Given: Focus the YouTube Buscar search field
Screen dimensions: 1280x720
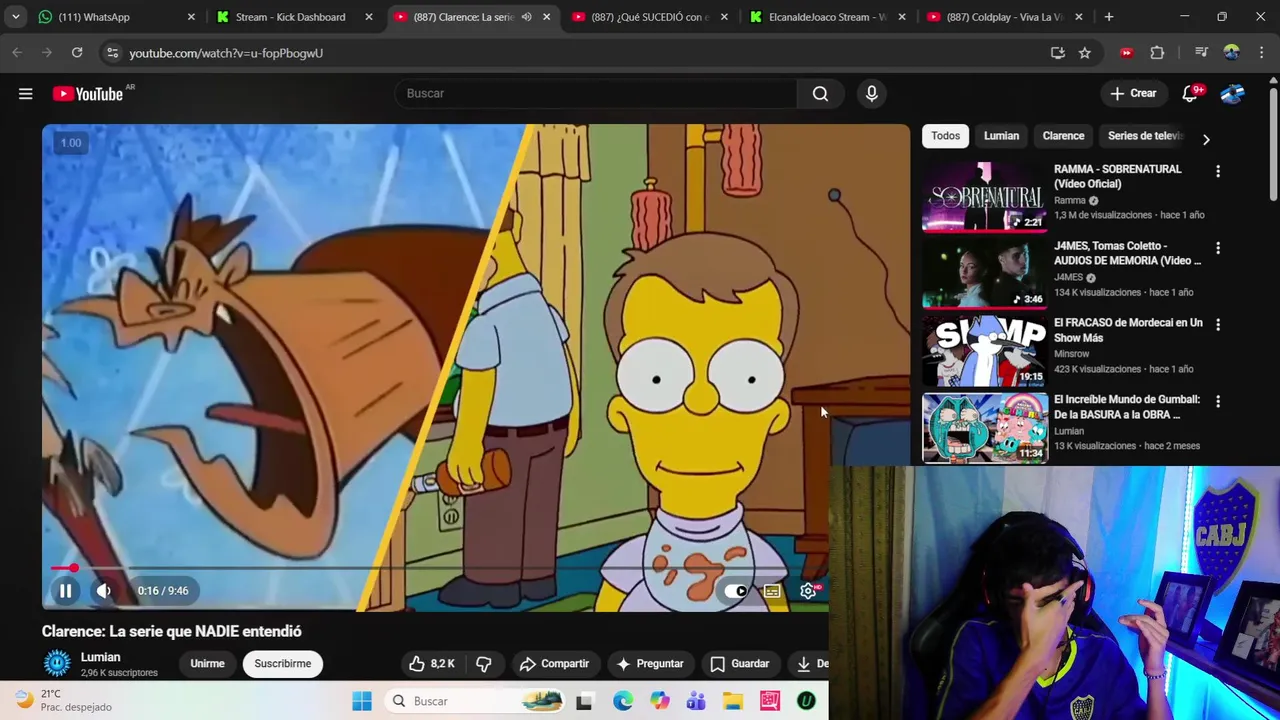Looking at the screenshot, I should click(596, 94).
